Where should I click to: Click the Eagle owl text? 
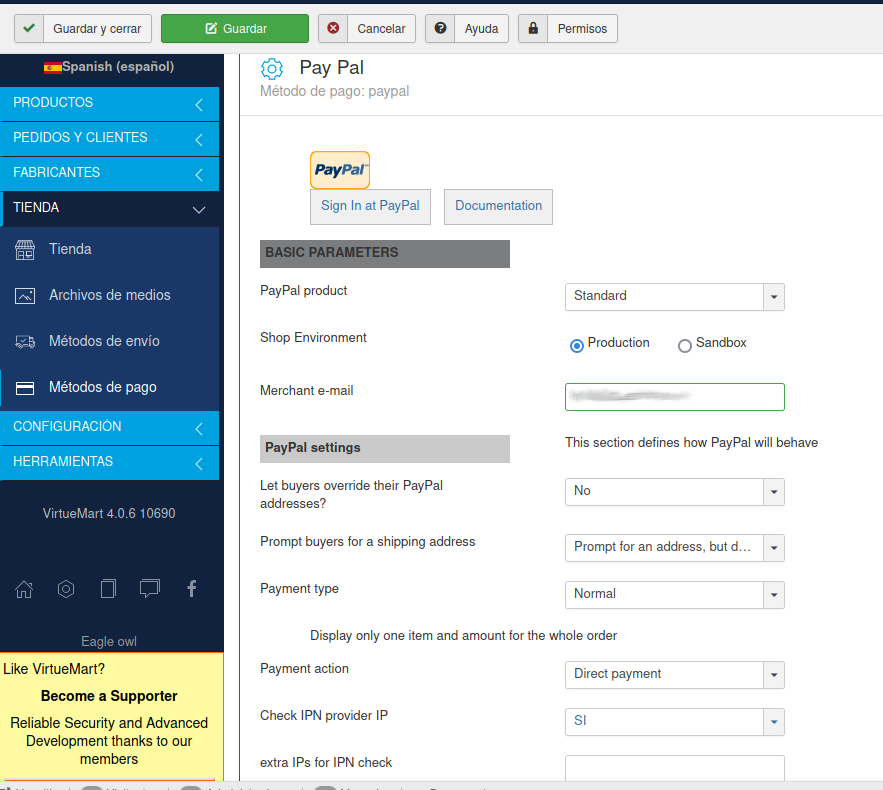coord(109,642)
